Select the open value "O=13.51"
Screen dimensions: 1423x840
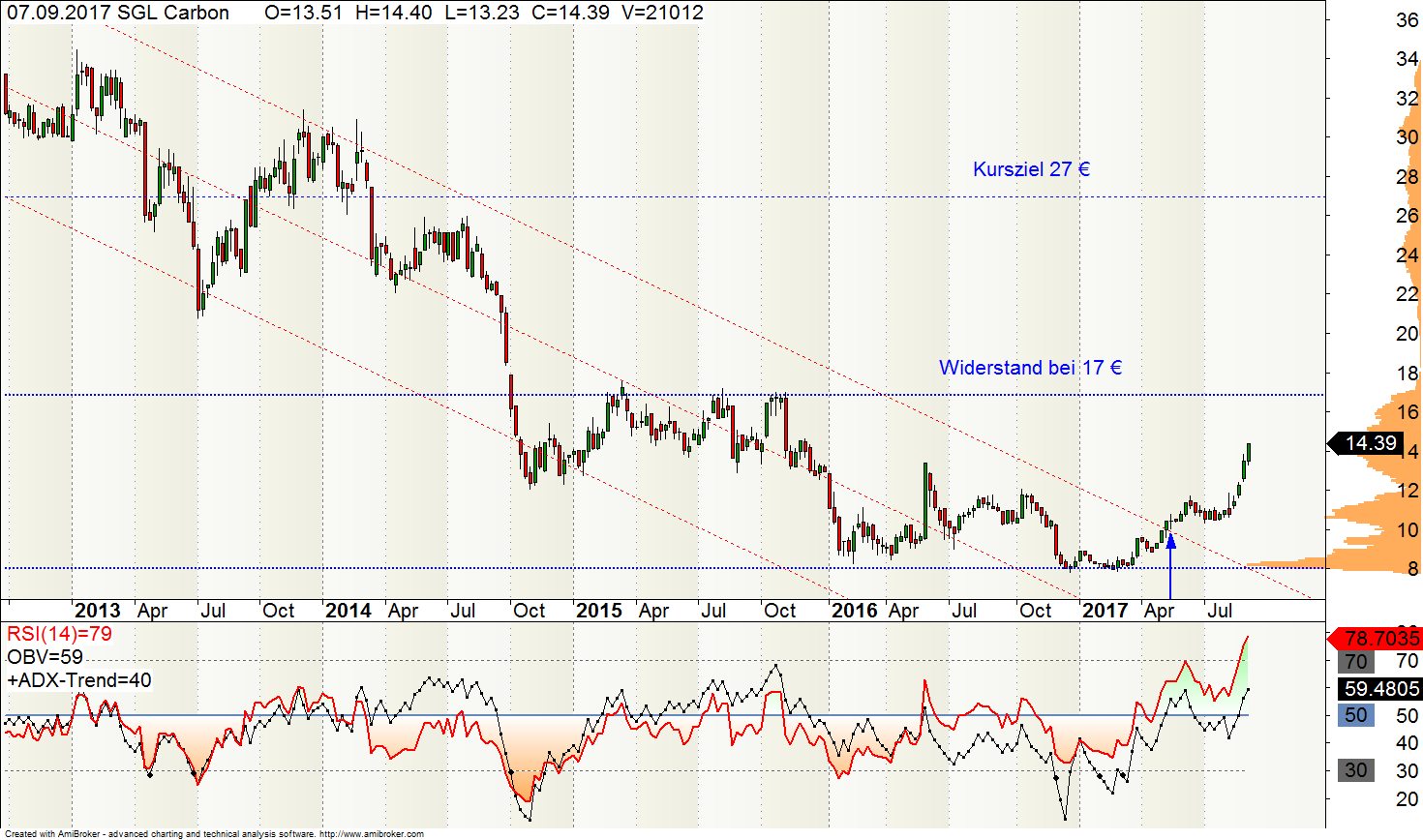pyautogui.click(x=305, y=13)
